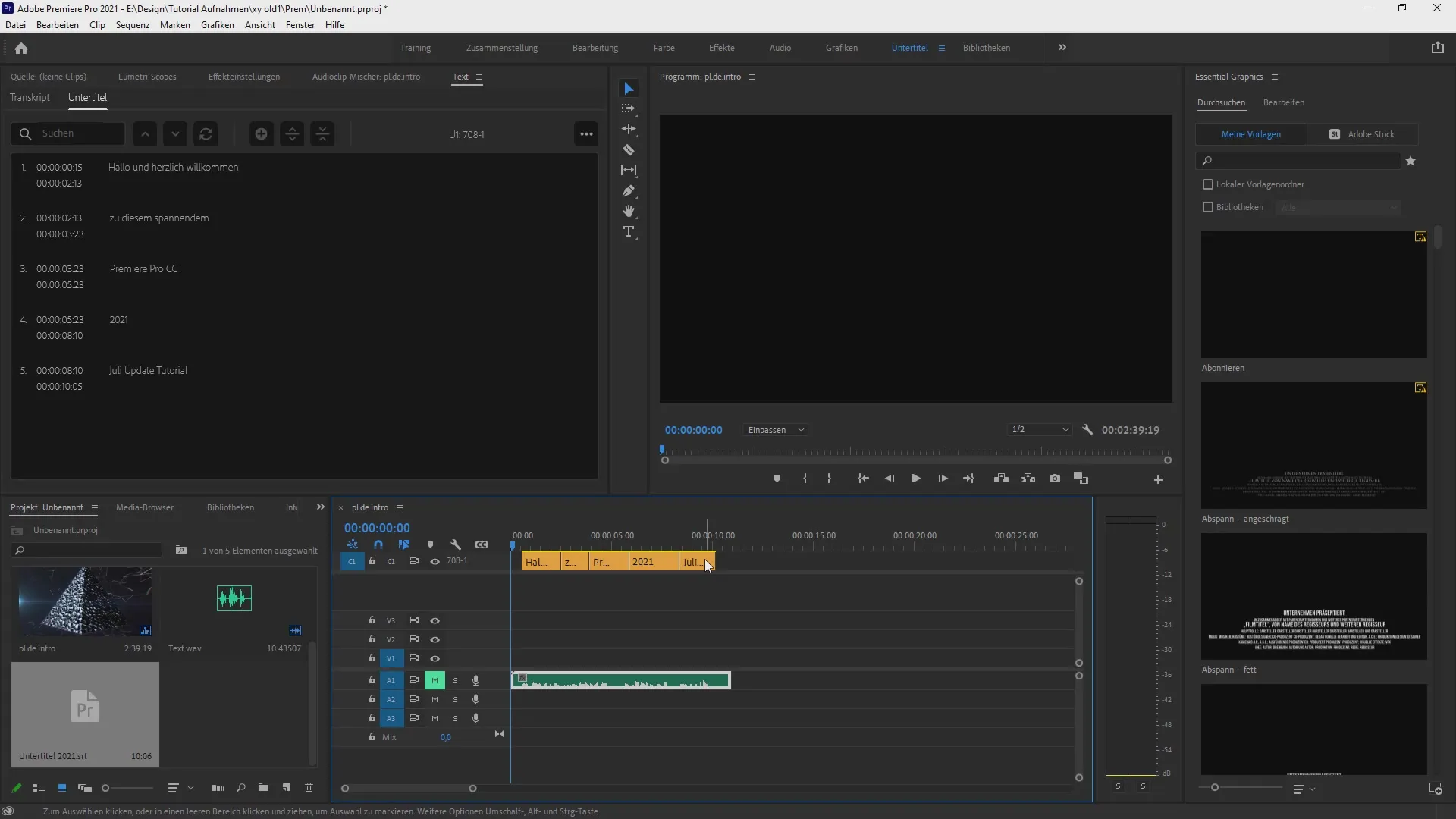The height and width of the screenshot is (819, 1456).
Task: Select the Pen tool
Action: point(629,191)
